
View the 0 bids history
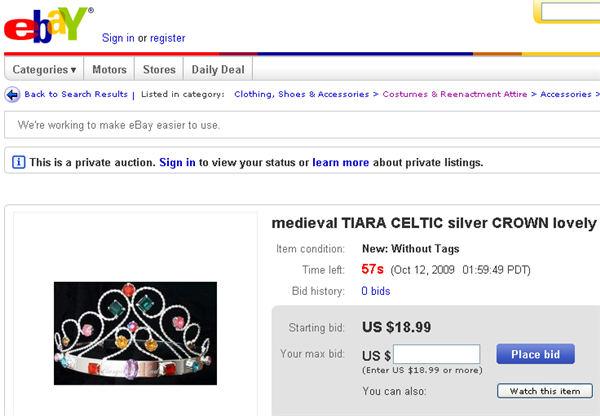click(375, 291)
